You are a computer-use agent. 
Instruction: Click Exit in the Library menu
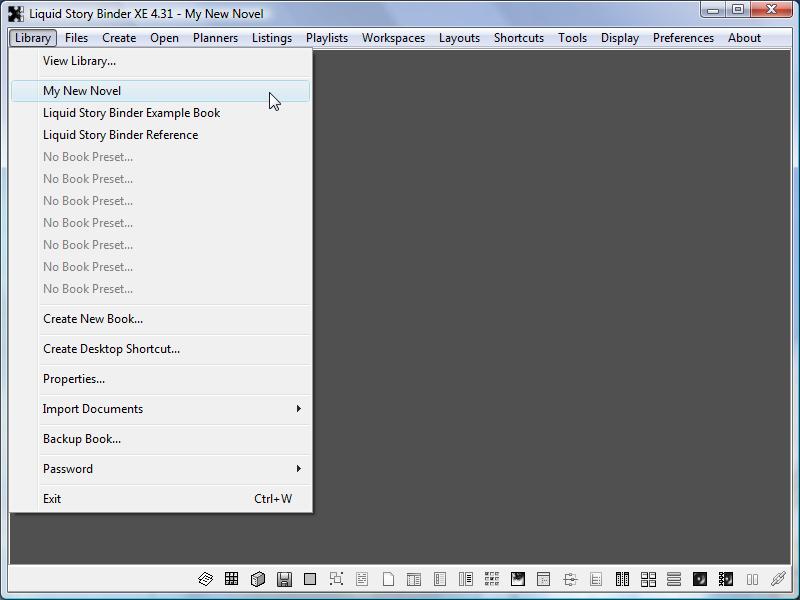click(x=52, y=499)
